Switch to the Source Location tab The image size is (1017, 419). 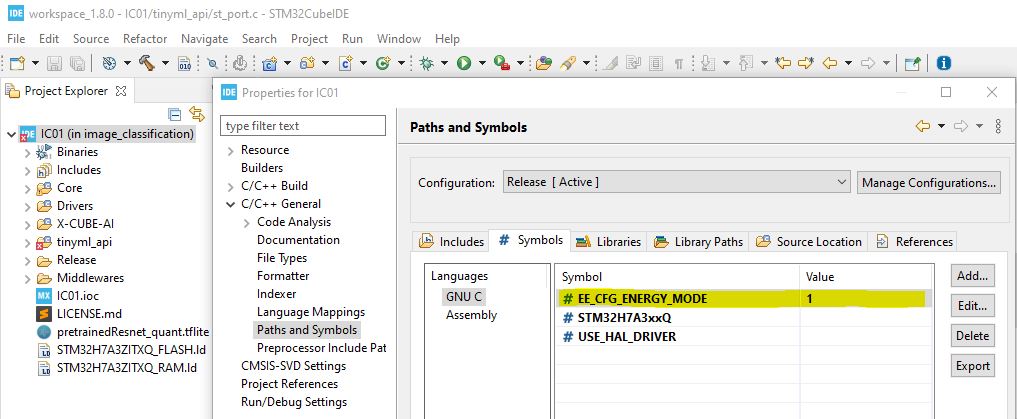point(809,241)
